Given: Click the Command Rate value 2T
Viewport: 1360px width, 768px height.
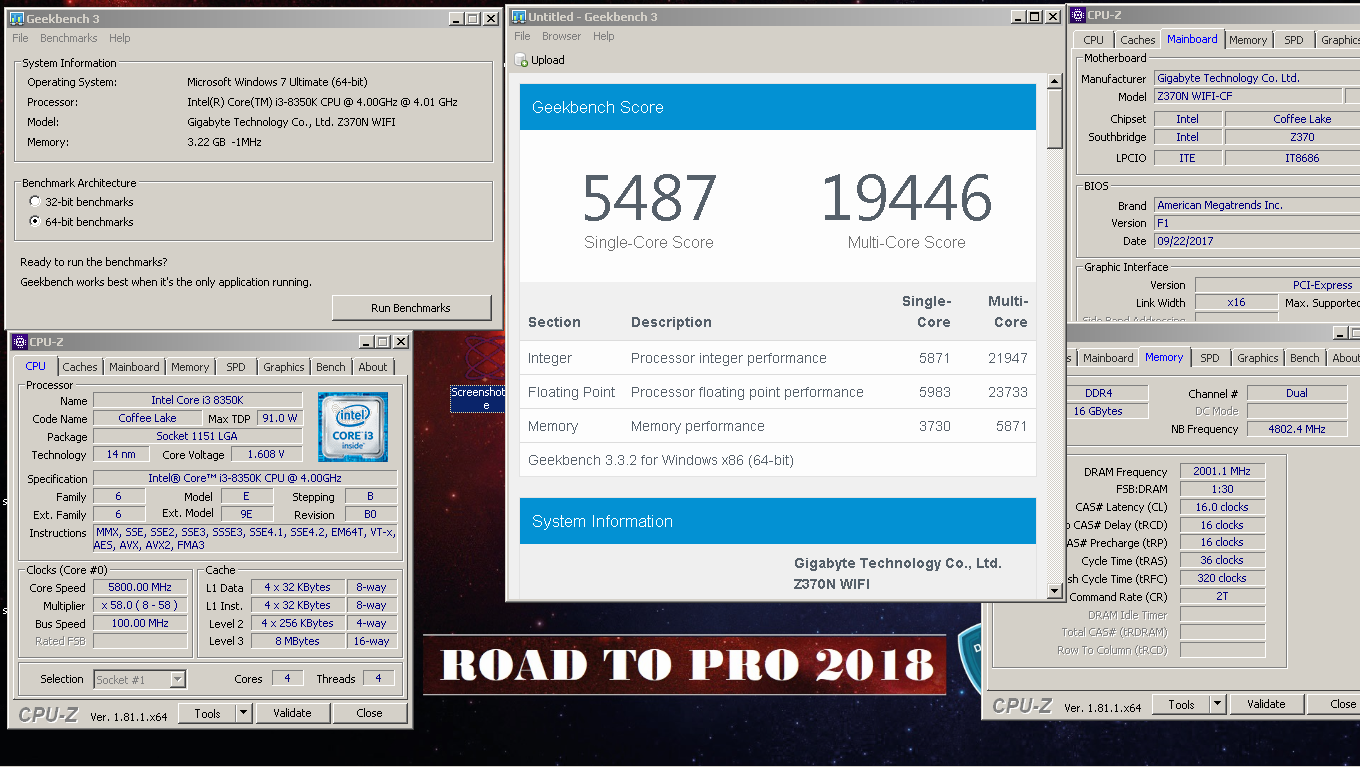Looking at the screenshot, I should [x=1222, y=597].
